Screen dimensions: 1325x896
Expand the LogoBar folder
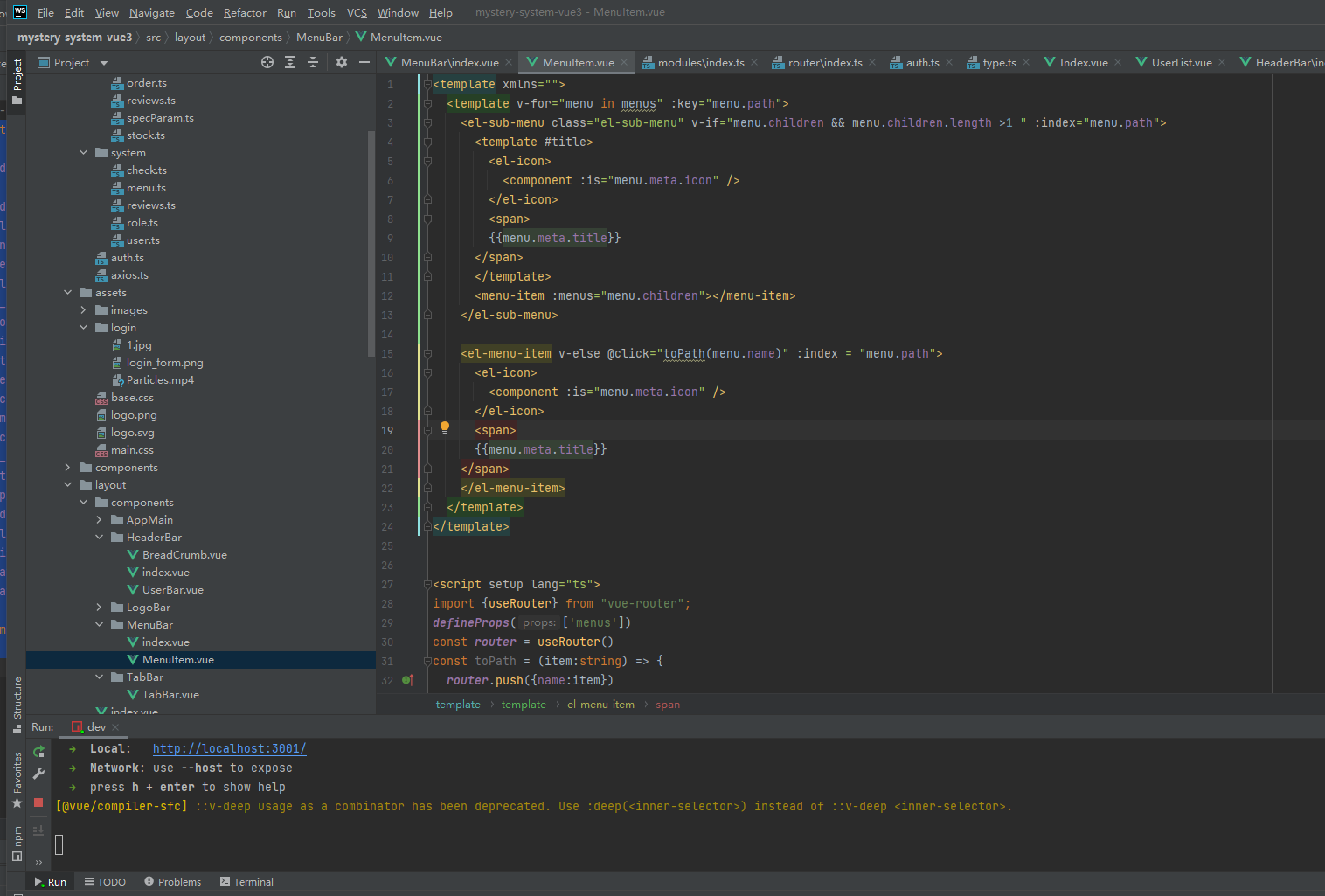point(100,607)
